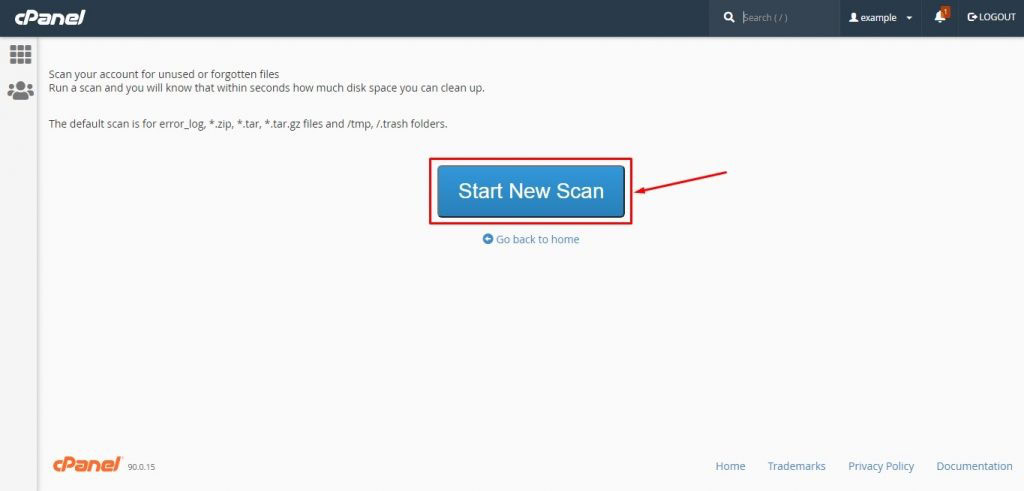The image size is (1024, 491).
Task: Open the notifications bell icon
Action: tap(941, 16)
